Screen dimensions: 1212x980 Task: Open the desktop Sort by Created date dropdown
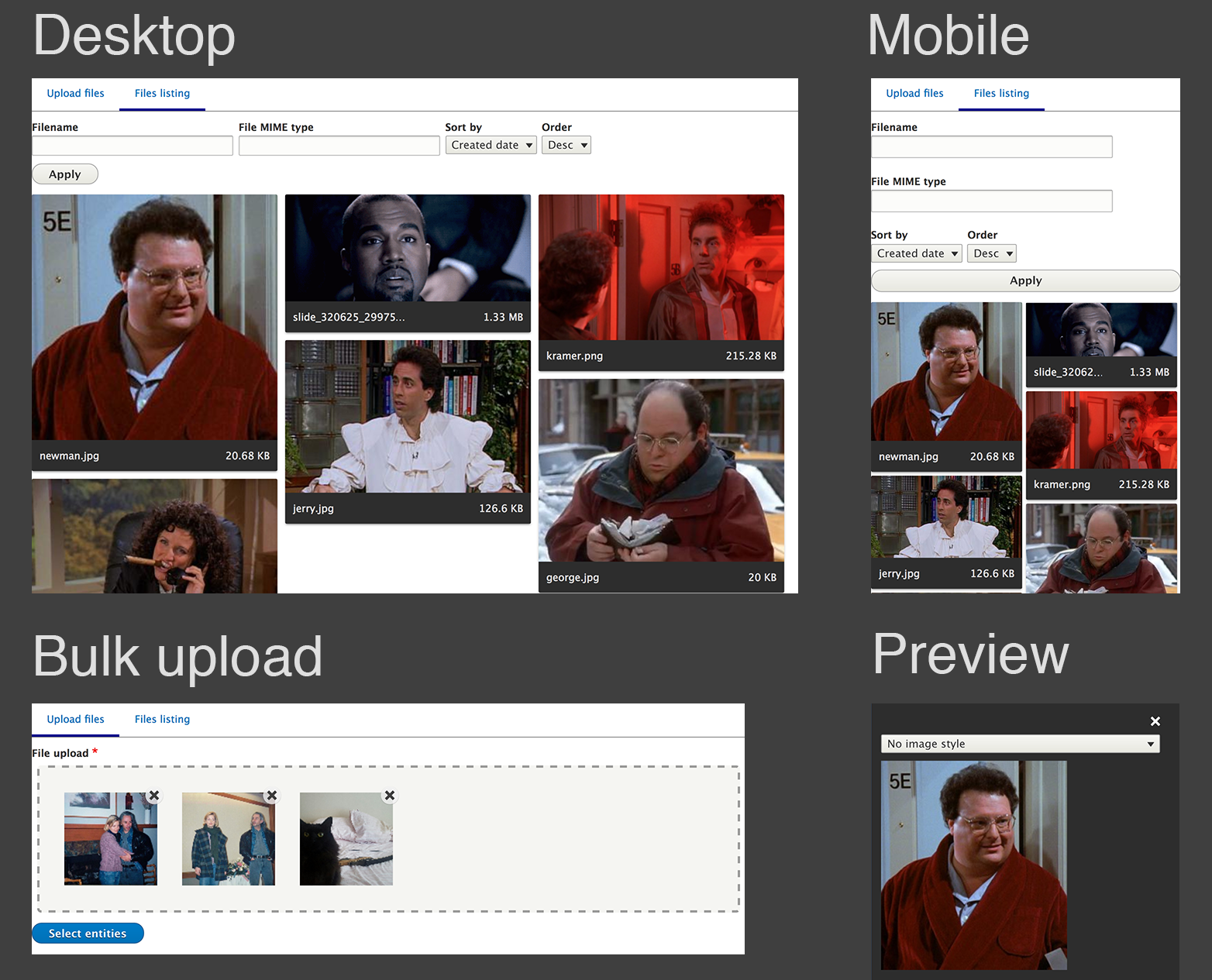(491, 145)
